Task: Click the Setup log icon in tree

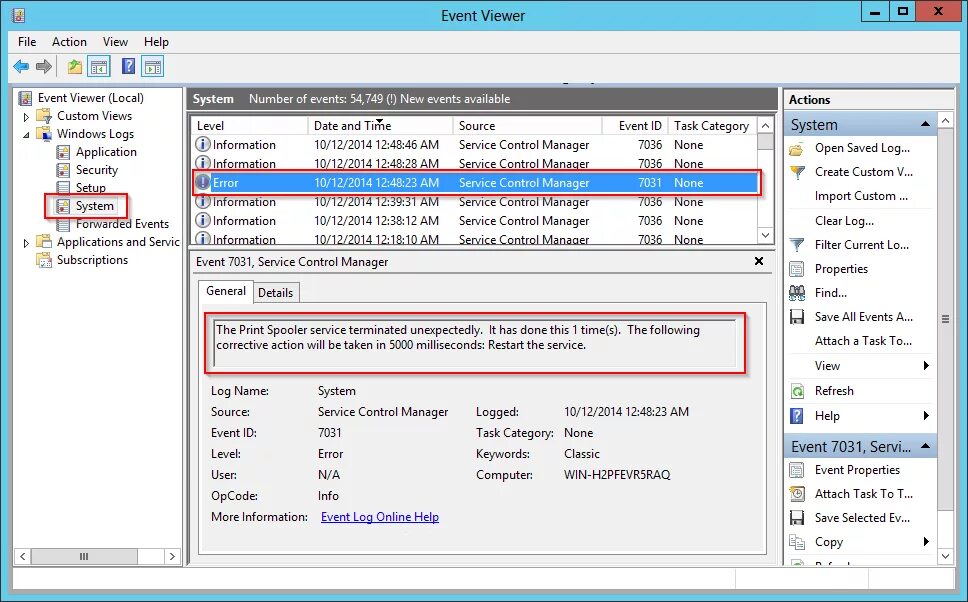Action: pyautogui.click(x=63, y=188)
